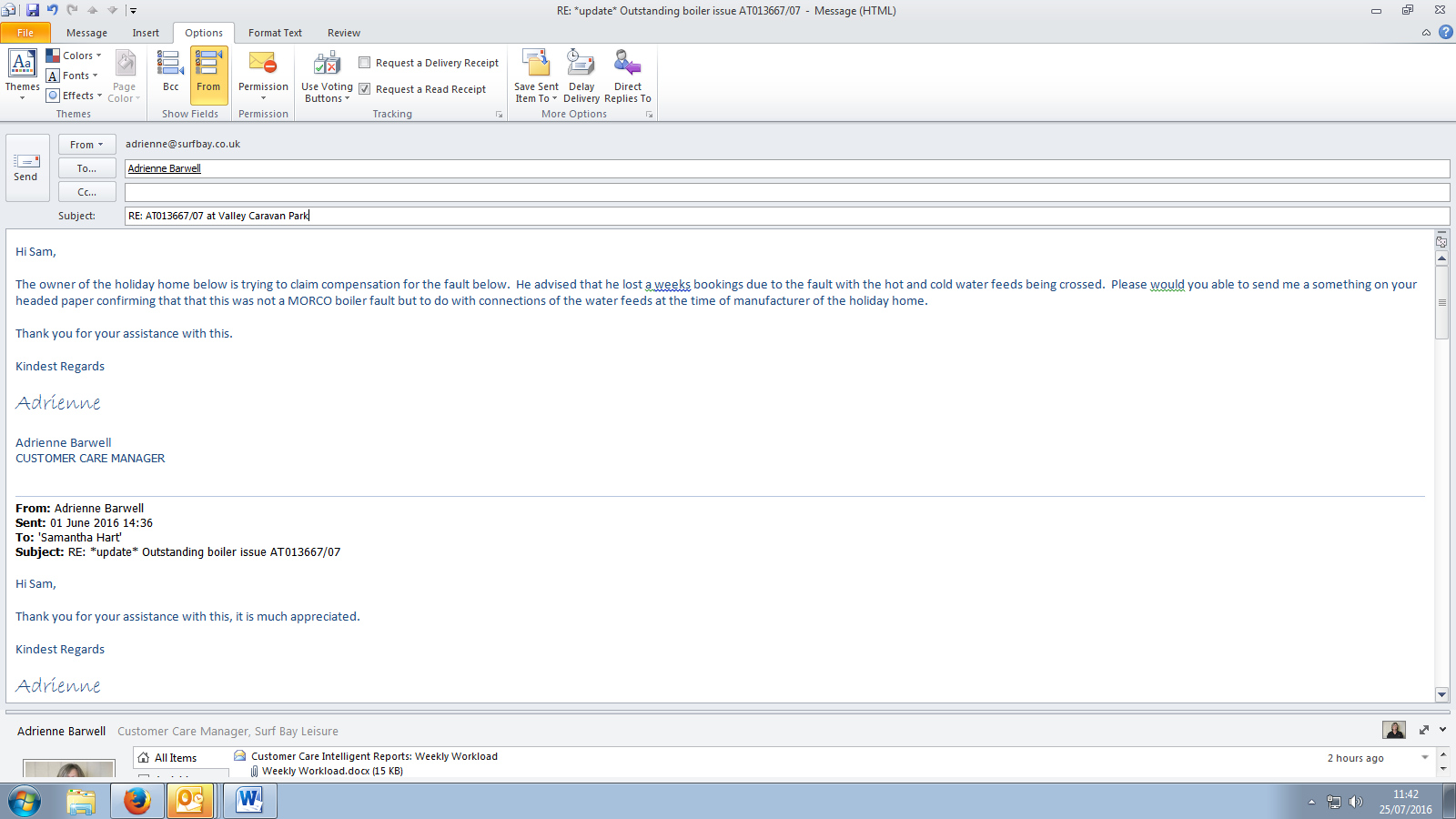Click into the Cc recipients field
Screen dimensions: 1456x819
[787, 192]
